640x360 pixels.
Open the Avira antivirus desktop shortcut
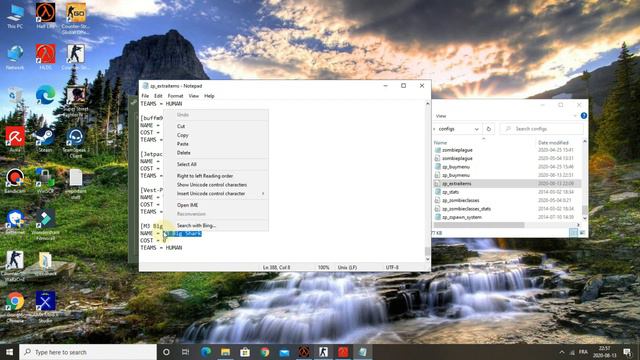(x=15, y=140)
